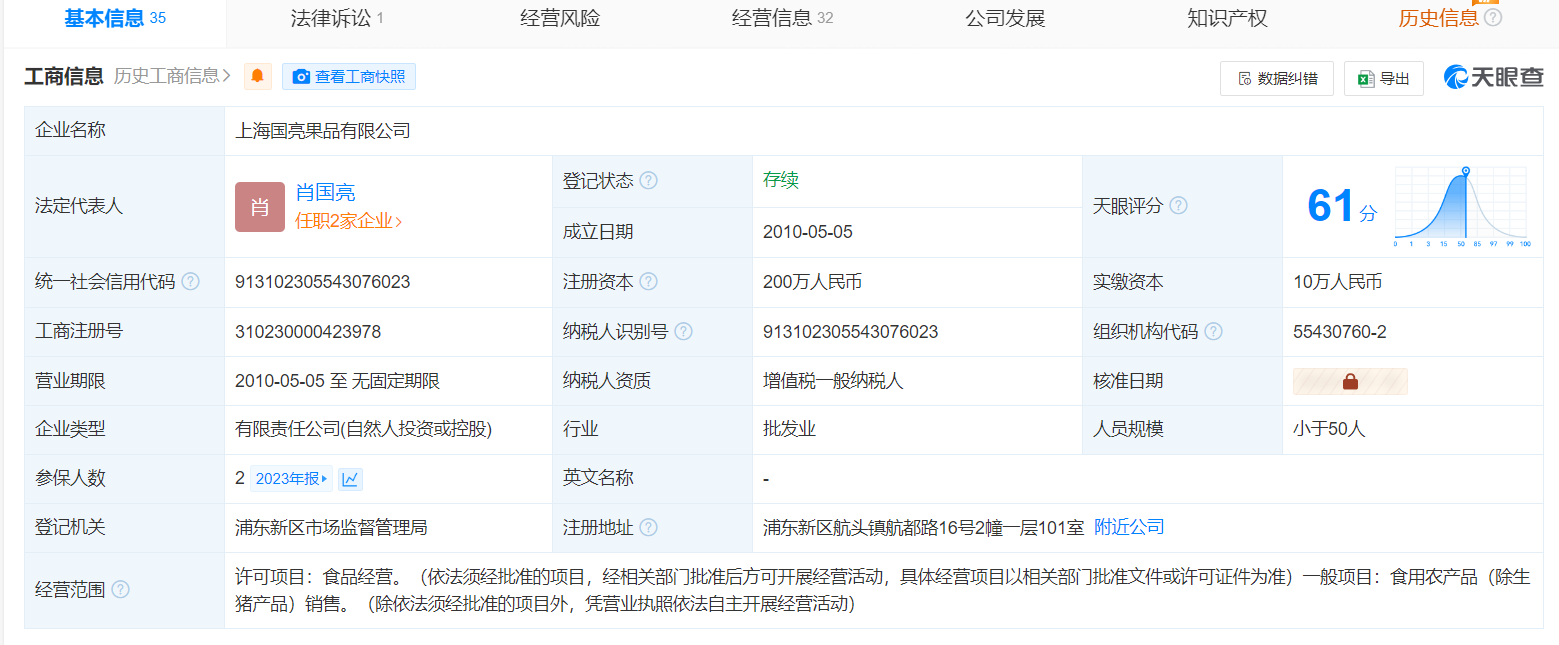Viewport: 1559px width, 645px height.
Task: Click the 工商信息 section heading
Action: 64,76
